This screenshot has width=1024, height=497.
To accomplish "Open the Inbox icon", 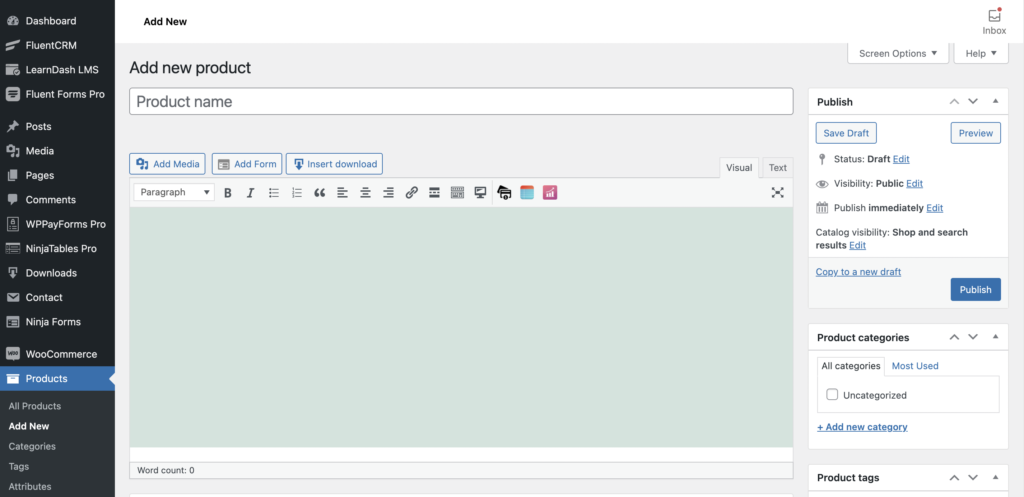I will (994, 21).
